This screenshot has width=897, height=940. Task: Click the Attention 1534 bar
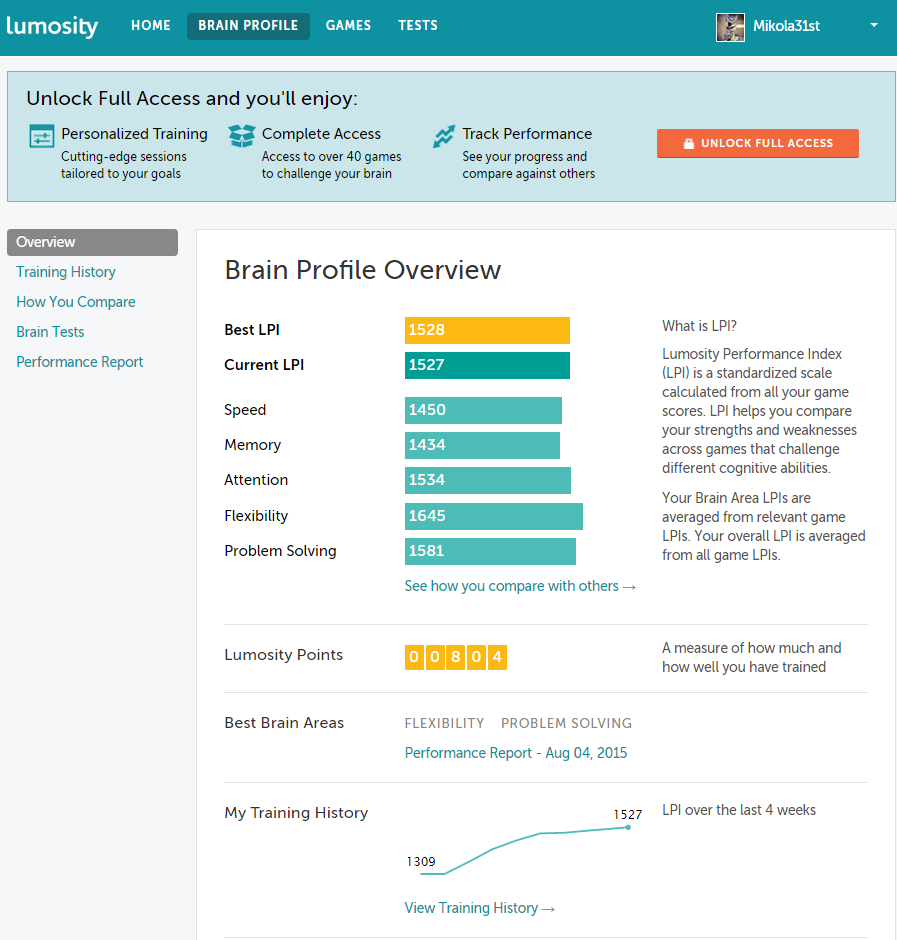[488, 481]
